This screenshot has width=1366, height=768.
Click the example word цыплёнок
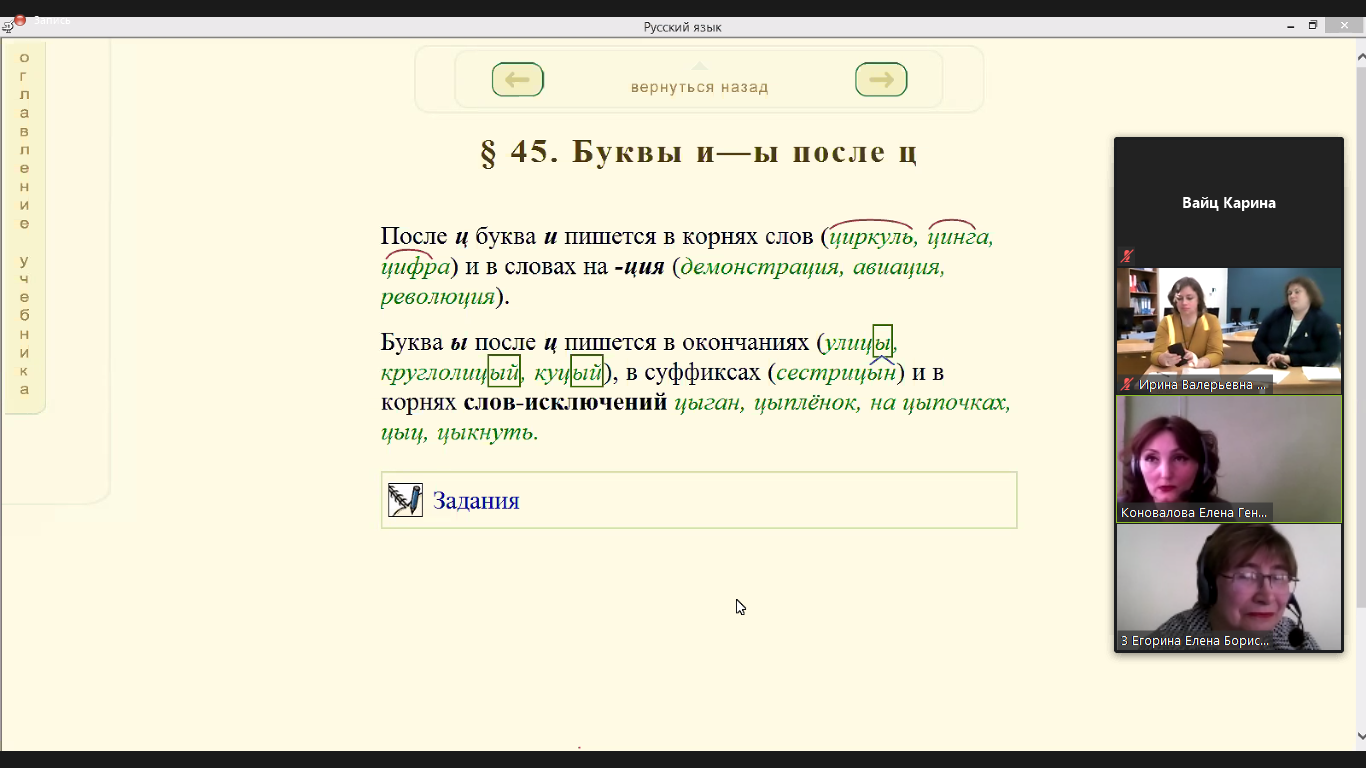804,403
